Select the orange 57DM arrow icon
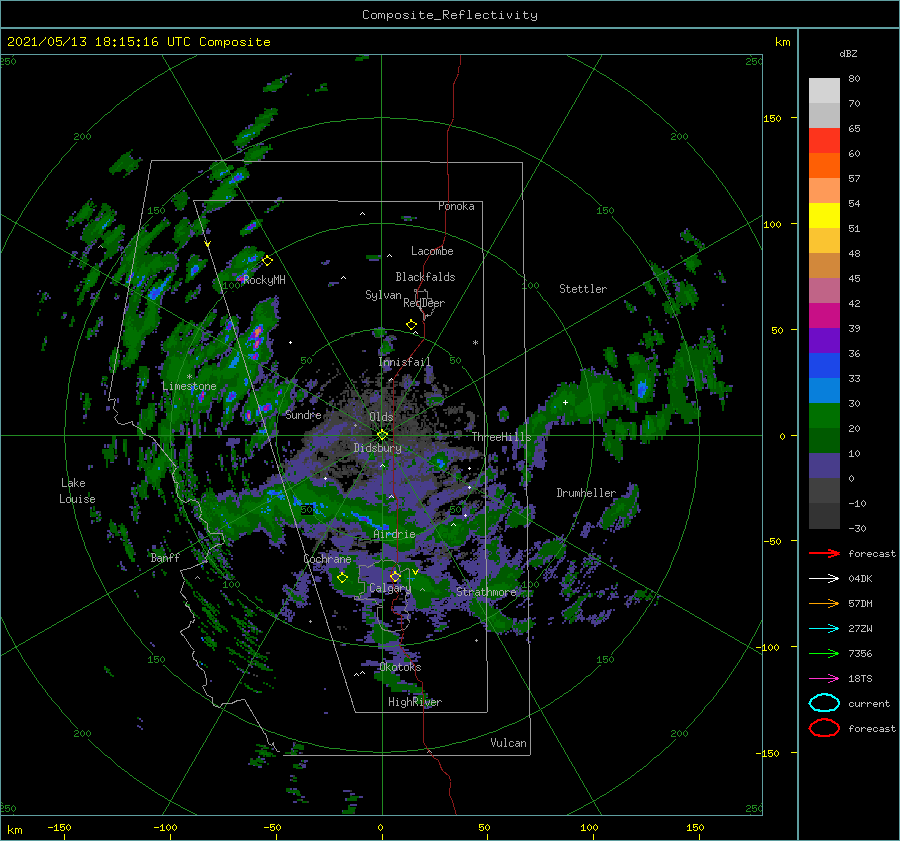Image resolution: width=900 pixels, height=841 pixels. (824, 603)
